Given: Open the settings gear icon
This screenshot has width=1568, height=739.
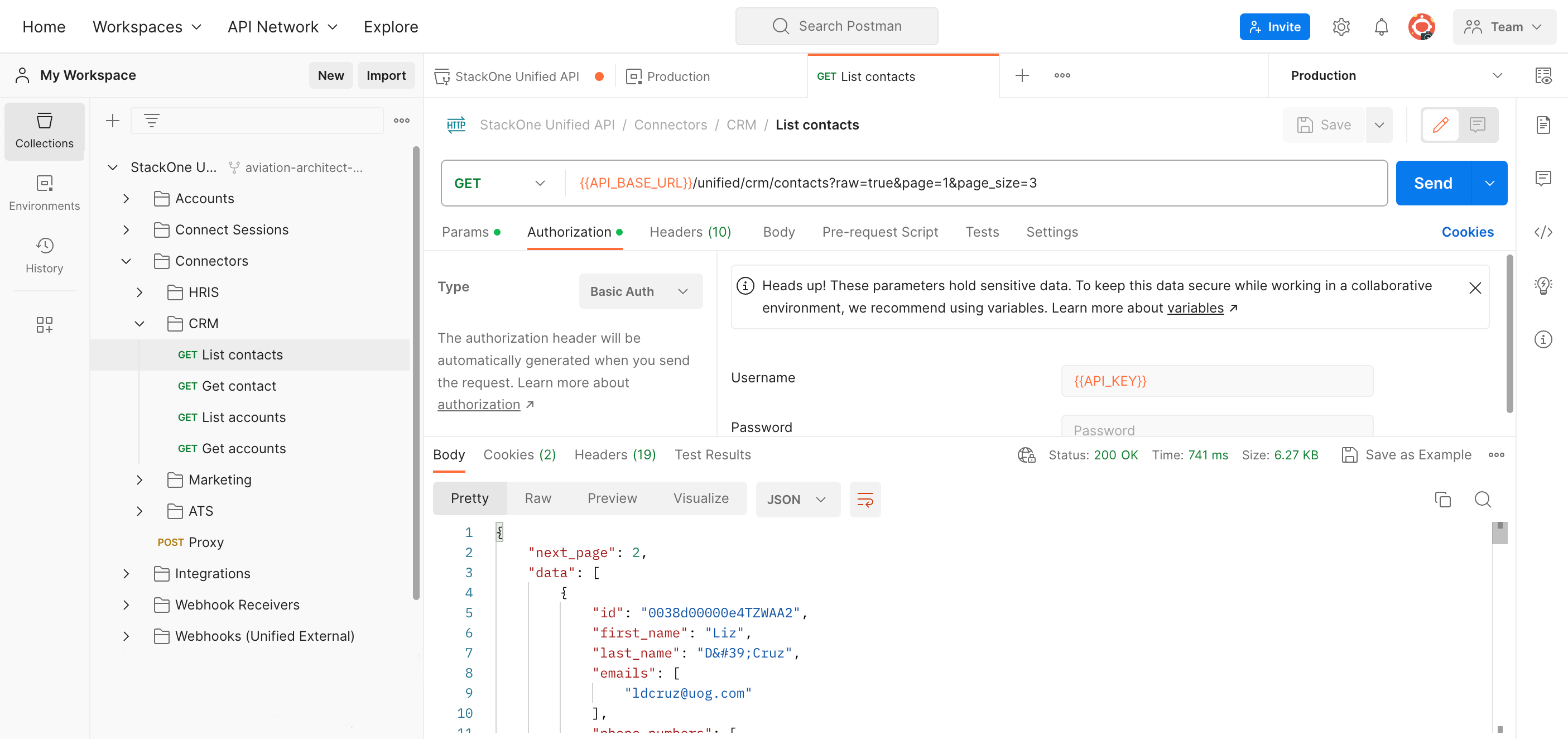Looking at the screenshot, I should click(1341, 27).
